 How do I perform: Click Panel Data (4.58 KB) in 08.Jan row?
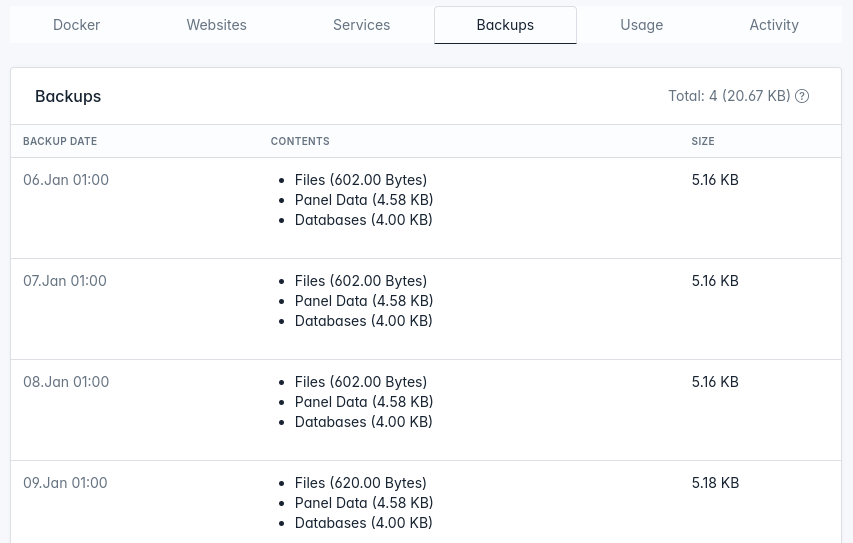[364, 402]
